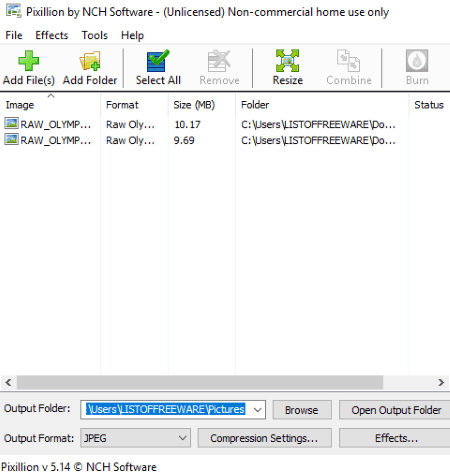Click the horizontal scrollbar right arrow
450x473 pixels.
(x=441, y=382)
